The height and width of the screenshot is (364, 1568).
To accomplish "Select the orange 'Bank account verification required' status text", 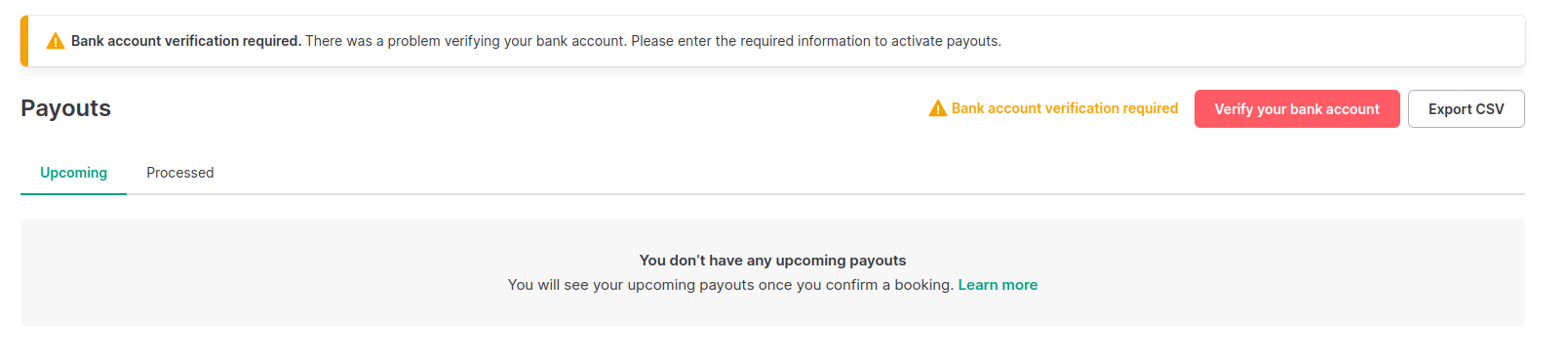I will coord(1065,108).
